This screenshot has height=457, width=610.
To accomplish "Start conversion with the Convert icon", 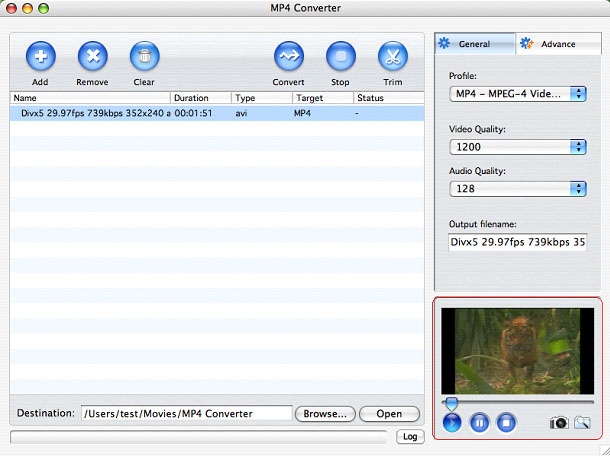I will point(289,57).
